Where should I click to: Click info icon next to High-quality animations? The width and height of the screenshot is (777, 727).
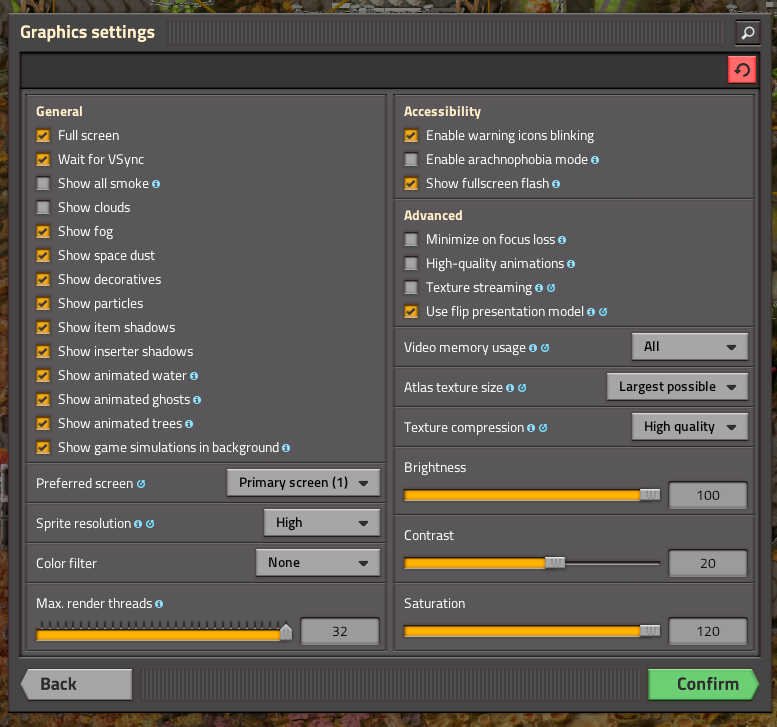pyautogui.click(x=571, y=264)
